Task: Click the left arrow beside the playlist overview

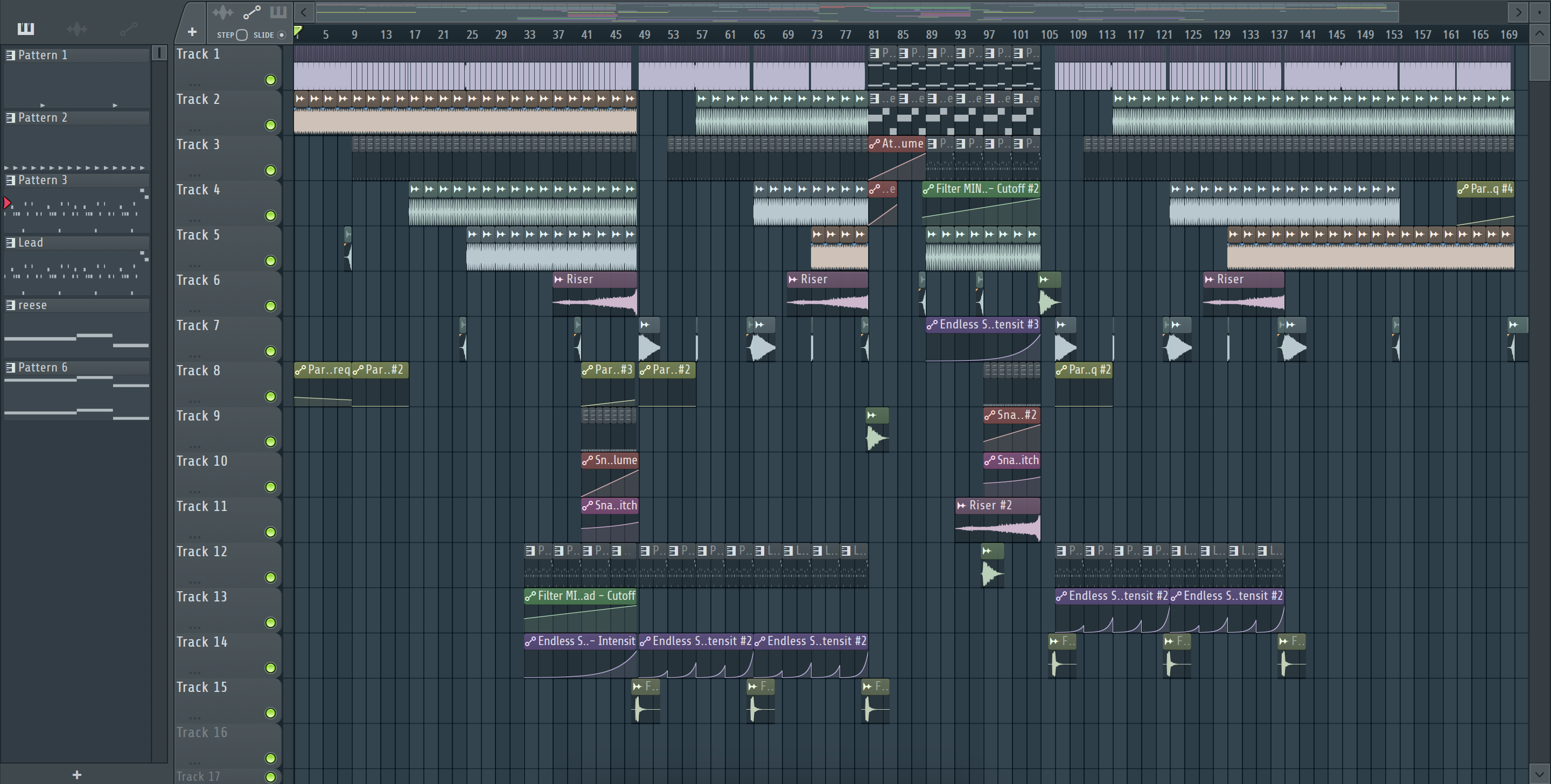Action: pos(303,11)
